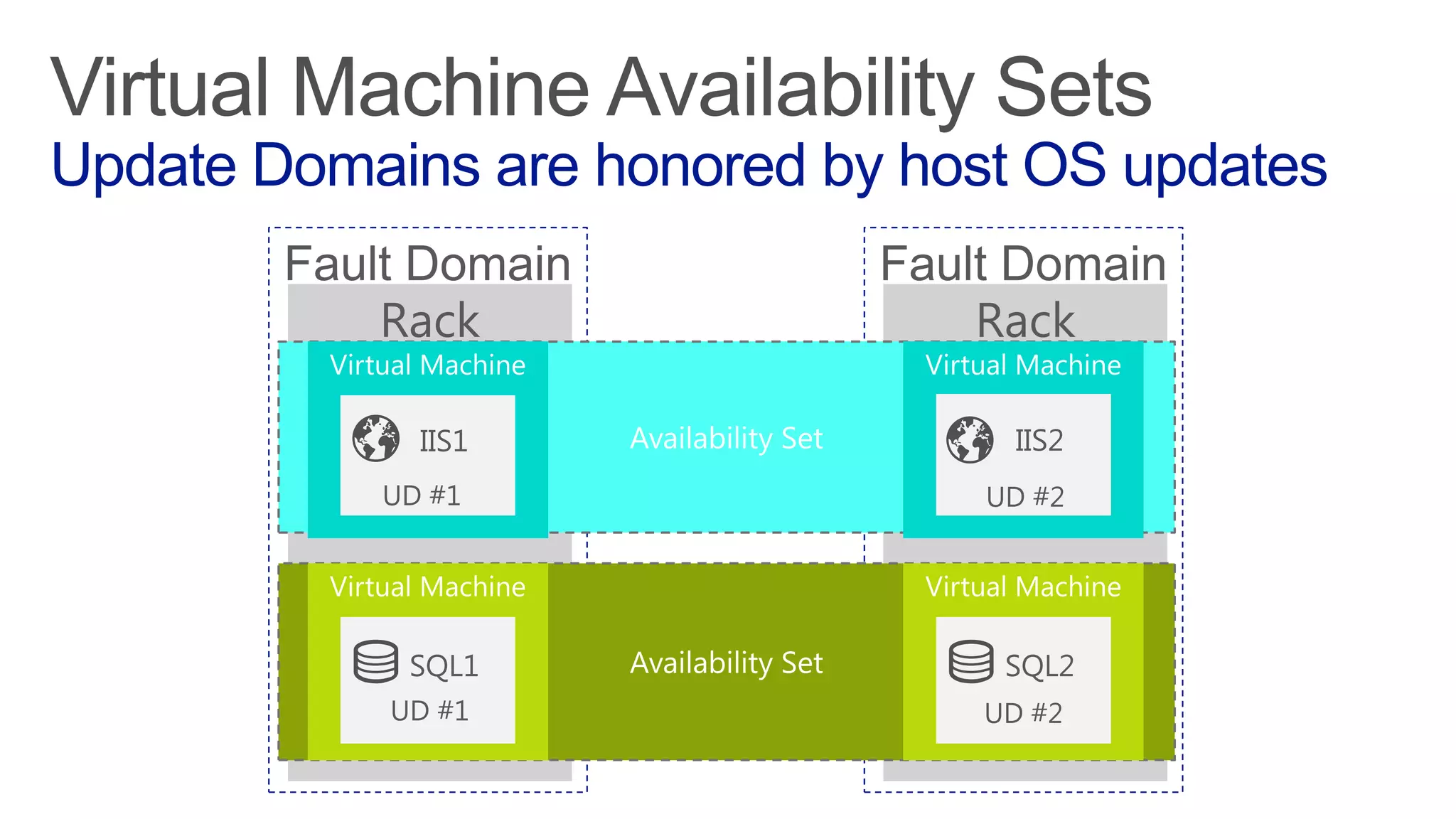Viewport: 1456px width, 819px height.
Task: Click the blue Update Domains subtitle text
Action: 688,166
